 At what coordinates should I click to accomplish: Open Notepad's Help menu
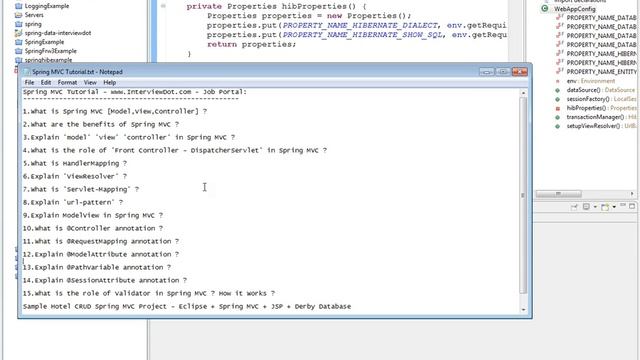[109, 82]
